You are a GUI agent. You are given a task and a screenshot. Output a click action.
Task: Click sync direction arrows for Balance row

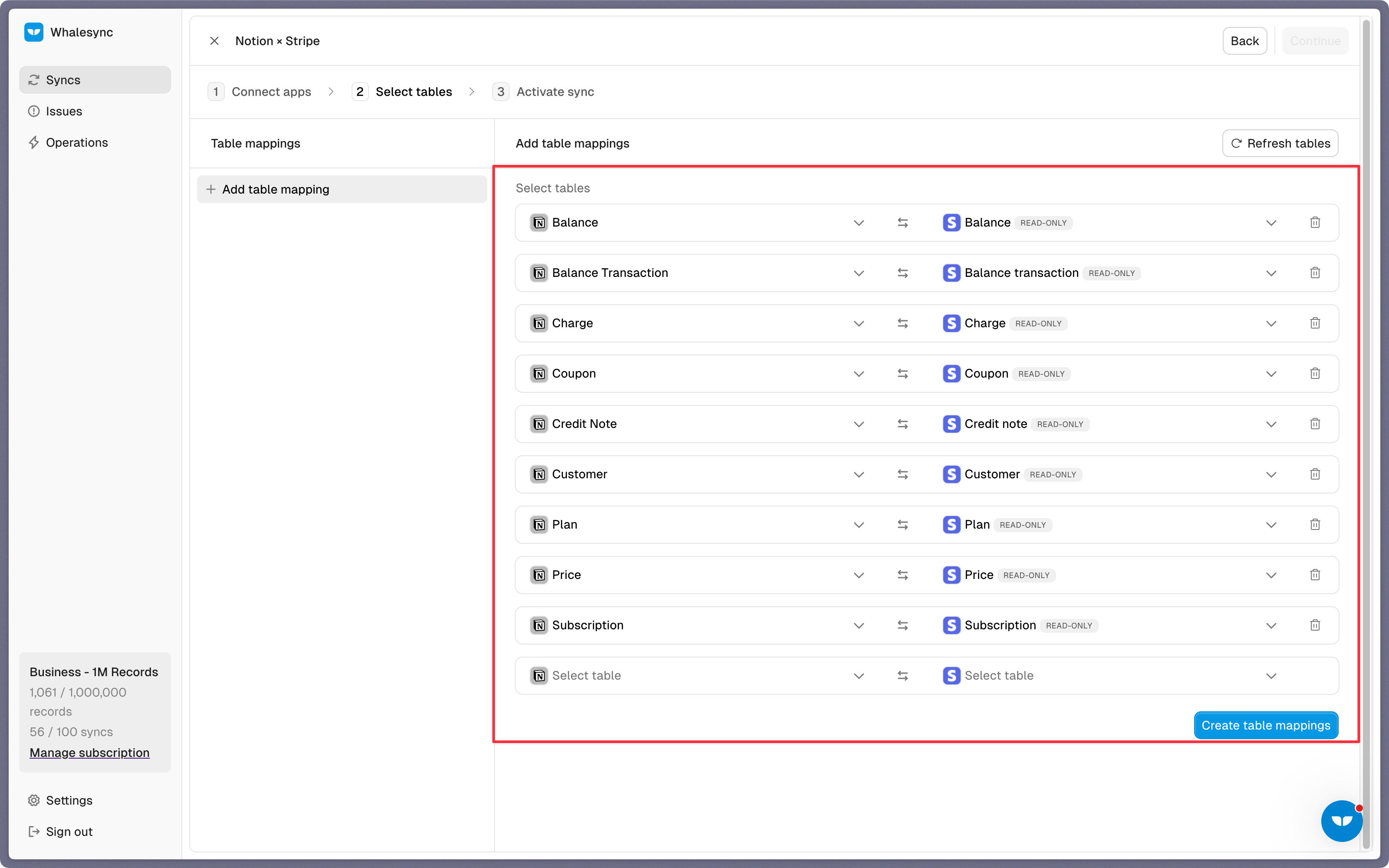click(903, 223)
